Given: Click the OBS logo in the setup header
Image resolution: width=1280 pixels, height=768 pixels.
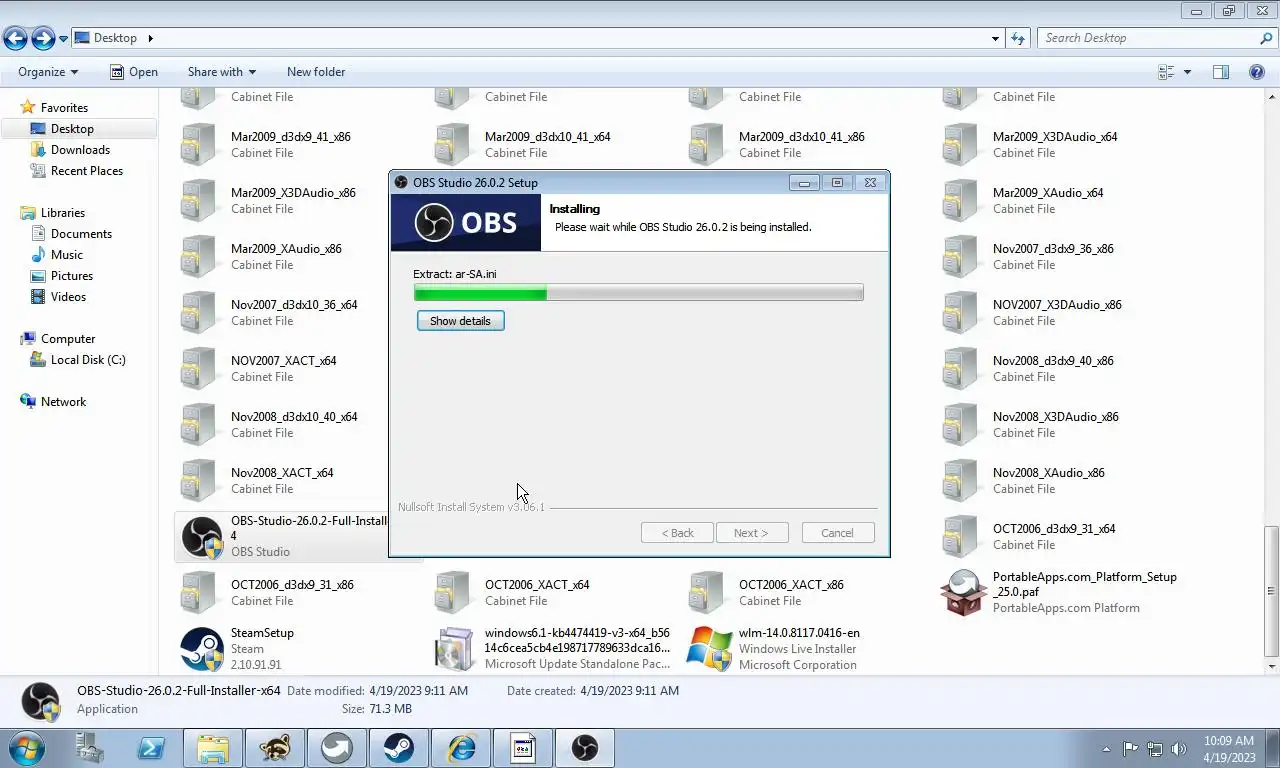Looking at the screenshot, I should tap(467, 222).
